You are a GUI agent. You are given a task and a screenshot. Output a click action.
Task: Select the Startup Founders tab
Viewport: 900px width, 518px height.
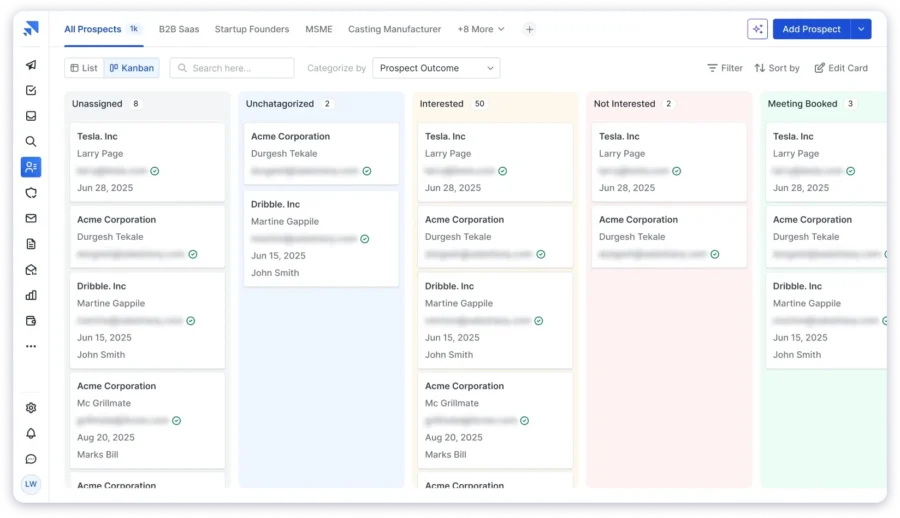click(252, 29)
